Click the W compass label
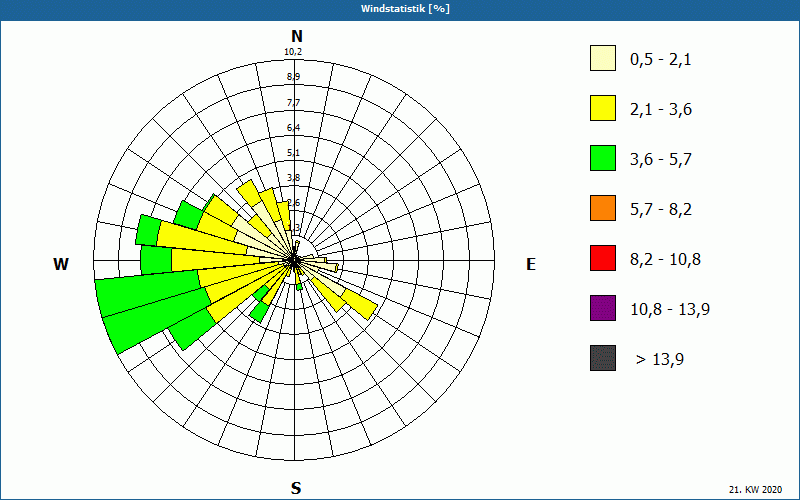 (61, 264)
